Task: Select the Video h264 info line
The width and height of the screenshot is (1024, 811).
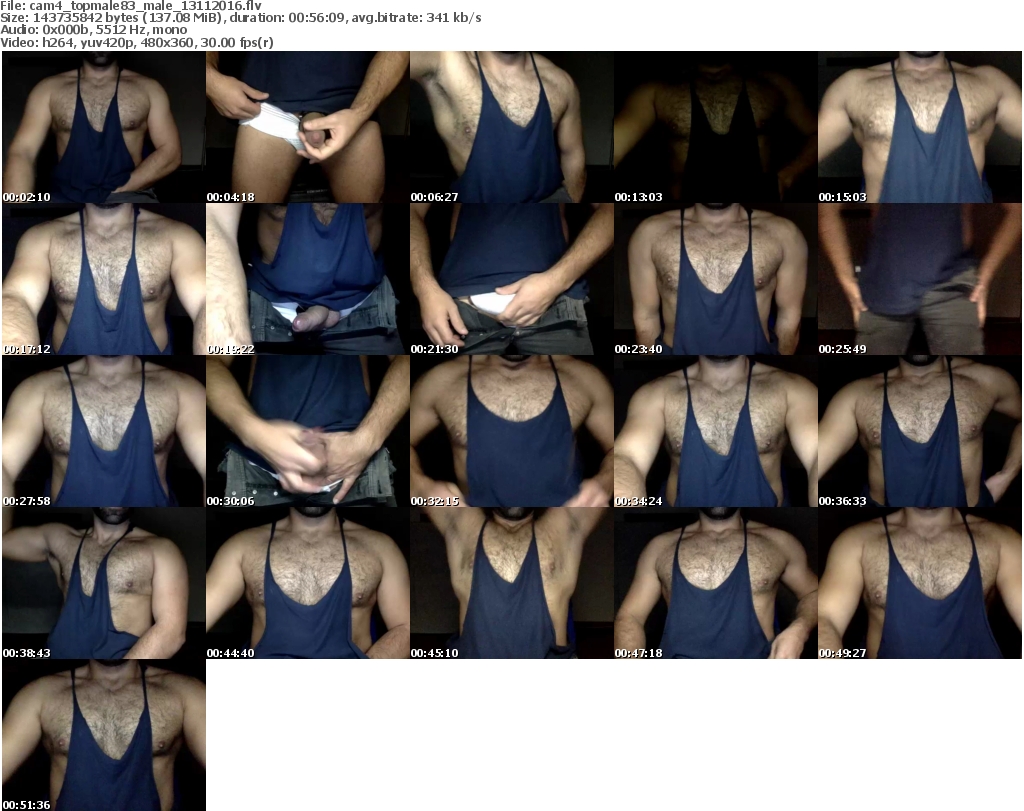Action: click(137, 42)
